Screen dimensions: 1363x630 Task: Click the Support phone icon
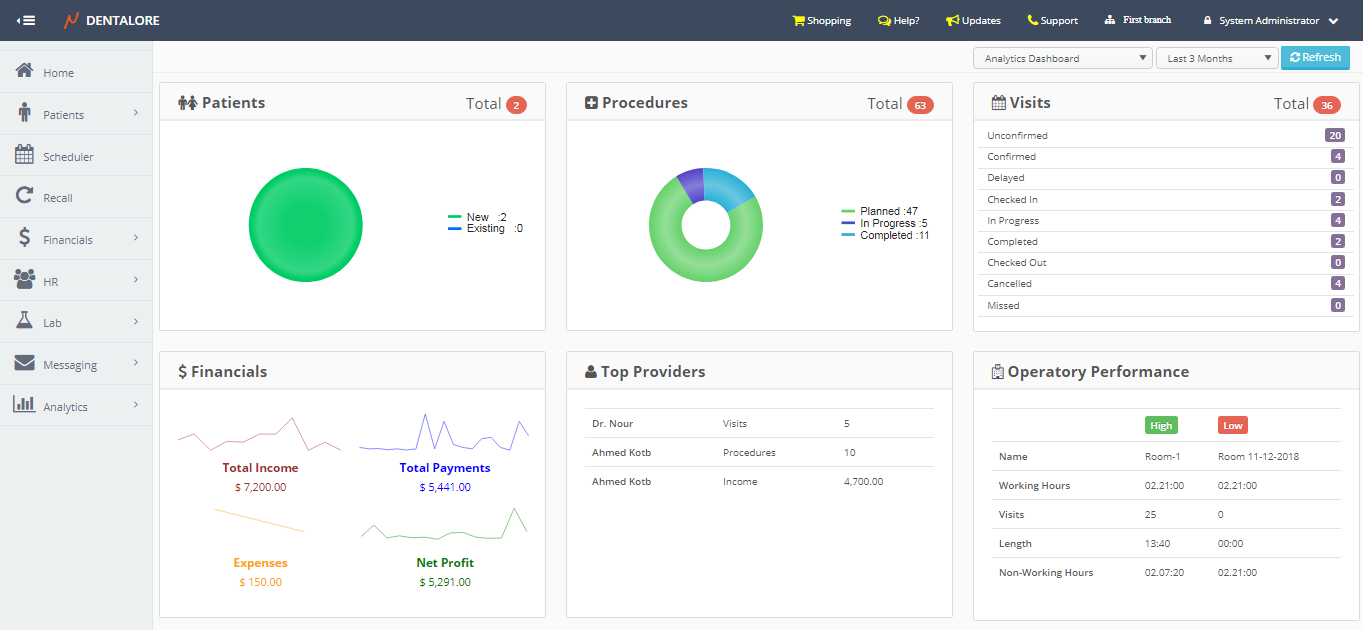[1033, 20]
